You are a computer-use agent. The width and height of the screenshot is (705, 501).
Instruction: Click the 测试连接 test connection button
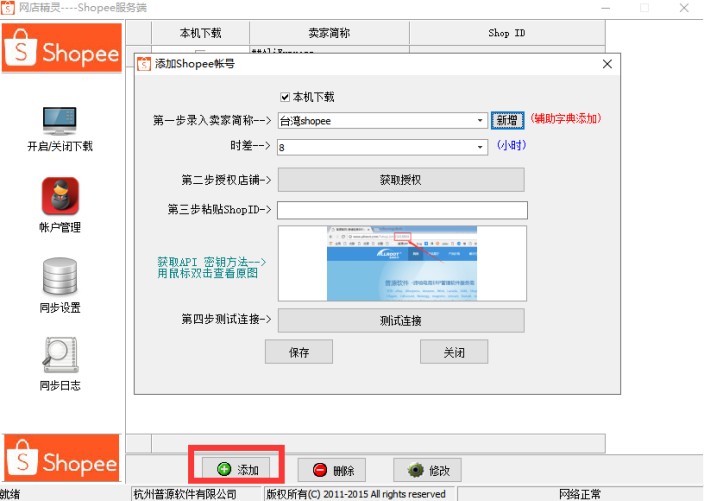coord(401,320)
